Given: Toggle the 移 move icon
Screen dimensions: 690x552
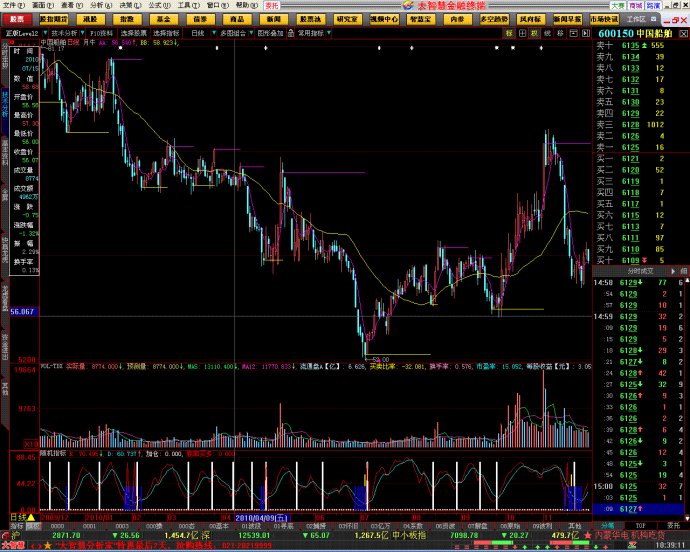Looking at the screenshot, I should point(560,33).
